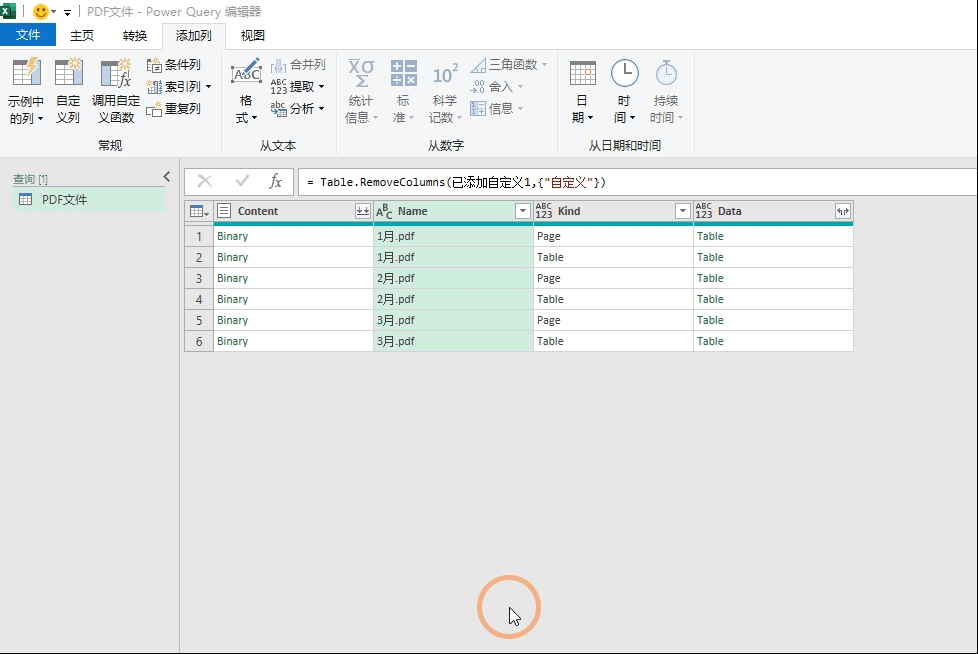Click Page cell in Kind row 3
This screenshot has height=654, width=978.
pyautogui.click(x=613, y=278)
